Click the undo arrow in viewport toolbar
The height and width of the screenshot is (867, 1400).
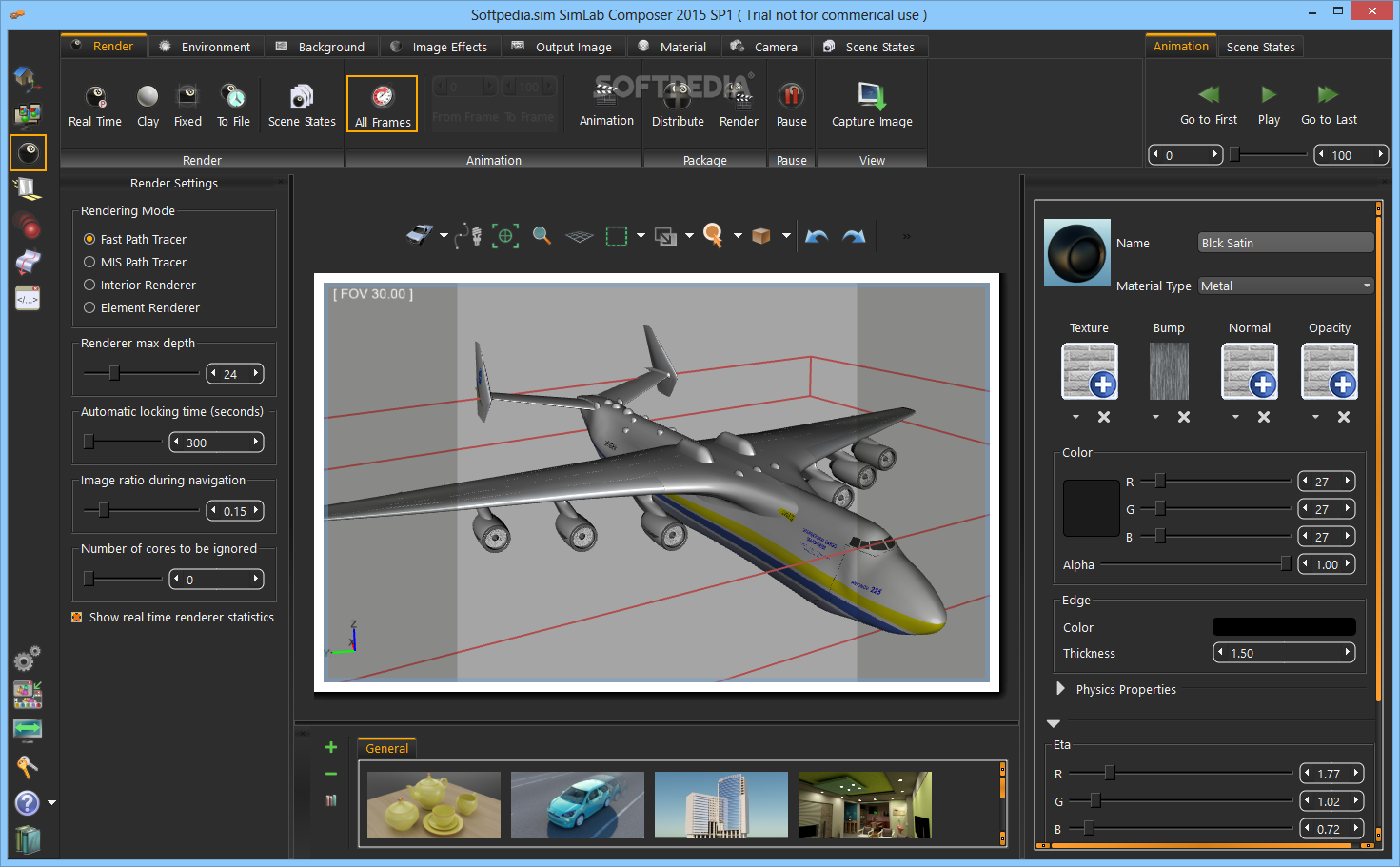pyautogui.click(x=816, y=236)
